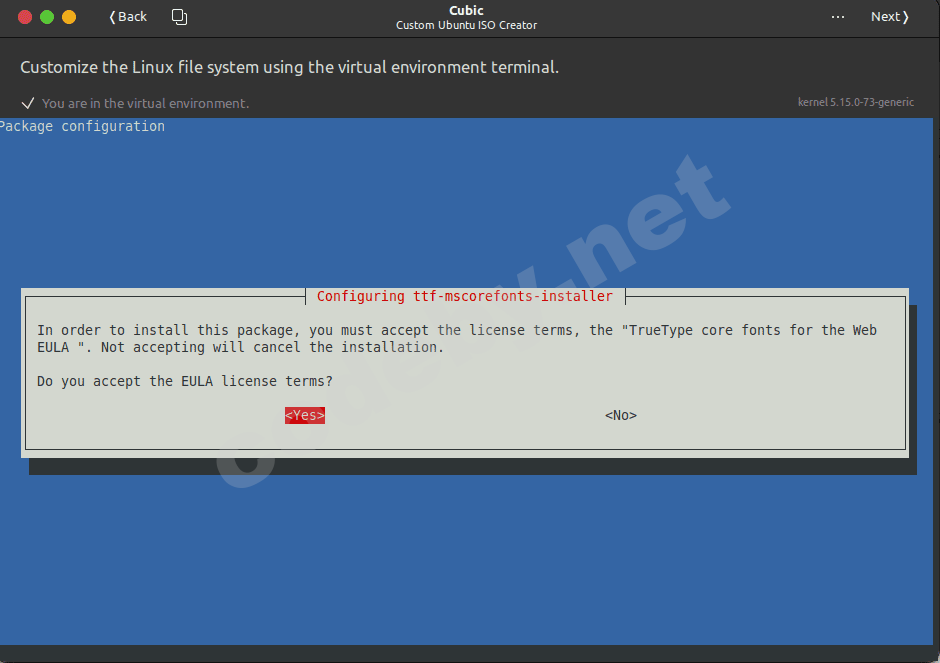Click 'Configuring ttf-mscorefonts-installer' dialog title
Viewport: 940px width, 663px height.
[x=465, y=296]
